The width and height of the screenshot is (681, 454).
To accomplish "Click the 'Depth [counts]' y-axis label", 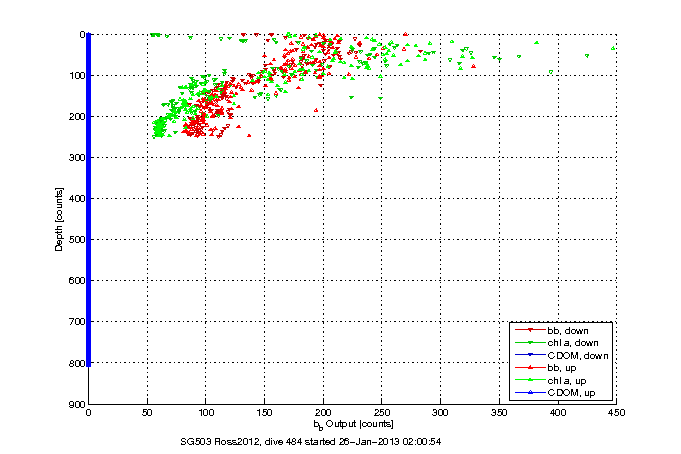I will 59,219.
